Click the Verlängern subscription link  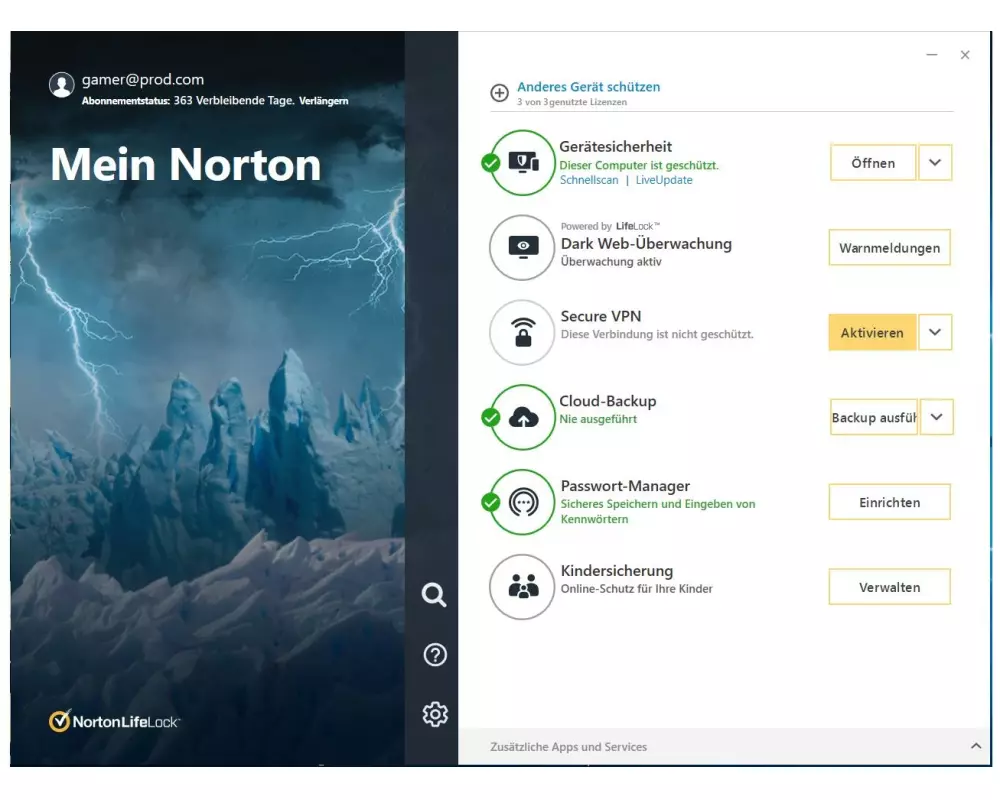[323, 101]
